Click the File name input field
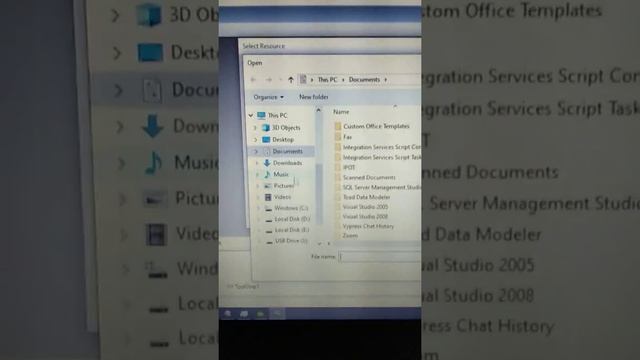 tap(380, 257)
